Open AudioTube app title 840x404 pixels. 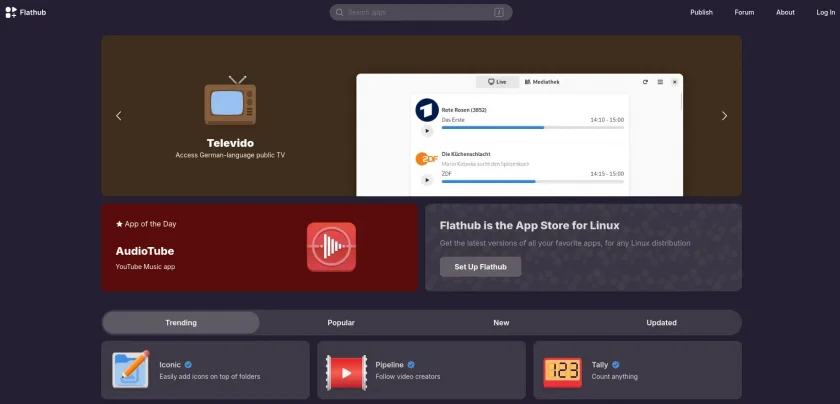point(145,251)
